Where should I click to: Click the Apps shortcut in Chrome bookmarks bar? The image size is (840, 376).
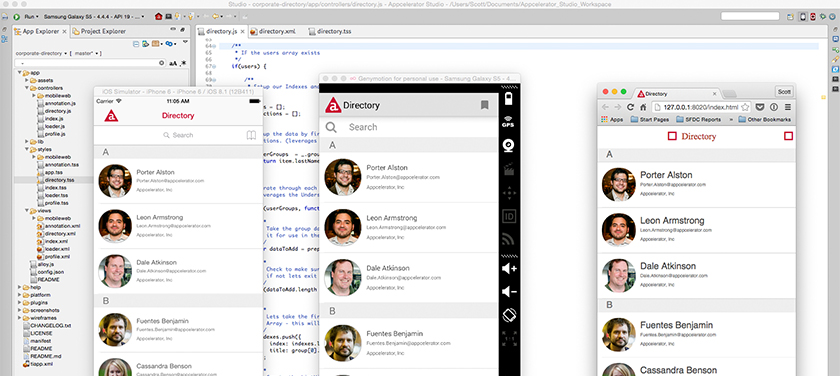coord(612,119)
